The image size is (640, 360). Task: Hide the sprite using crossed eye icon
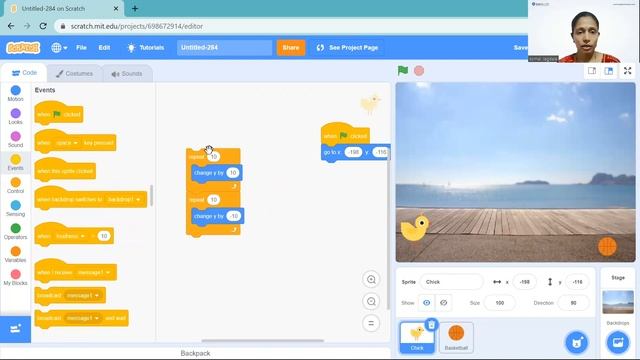coord(444,303)
